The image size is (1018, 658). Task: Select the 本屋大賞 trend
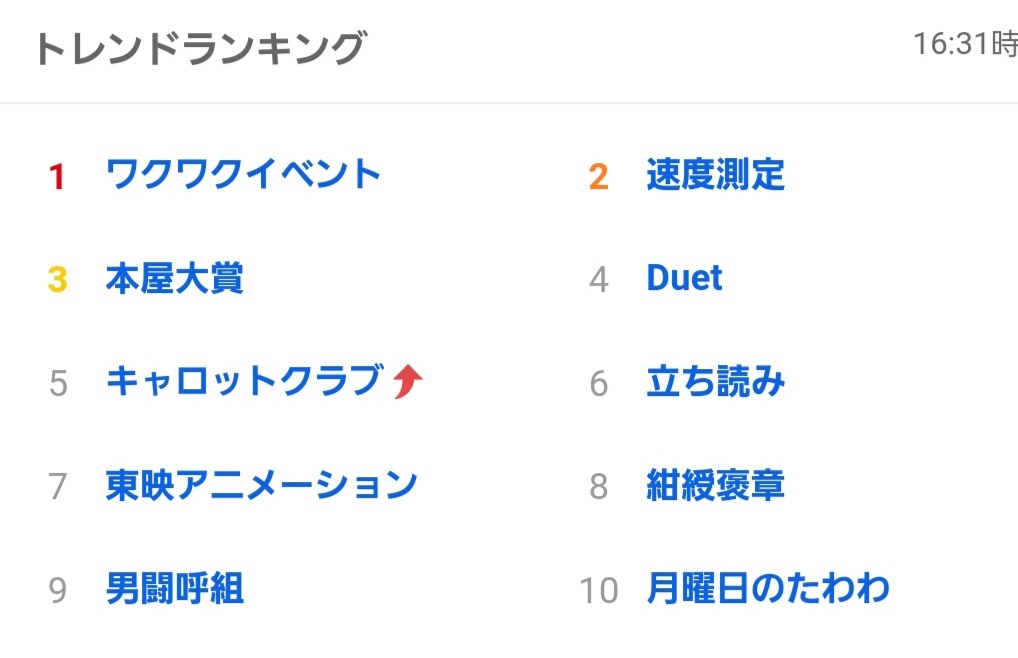point(175,278)
